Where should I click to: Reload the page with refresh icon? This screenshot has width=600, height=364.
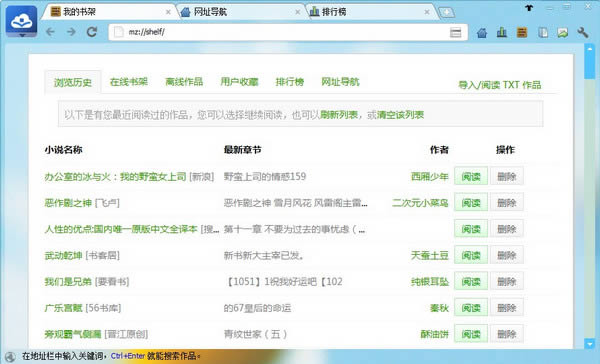(x=91, y=32)
